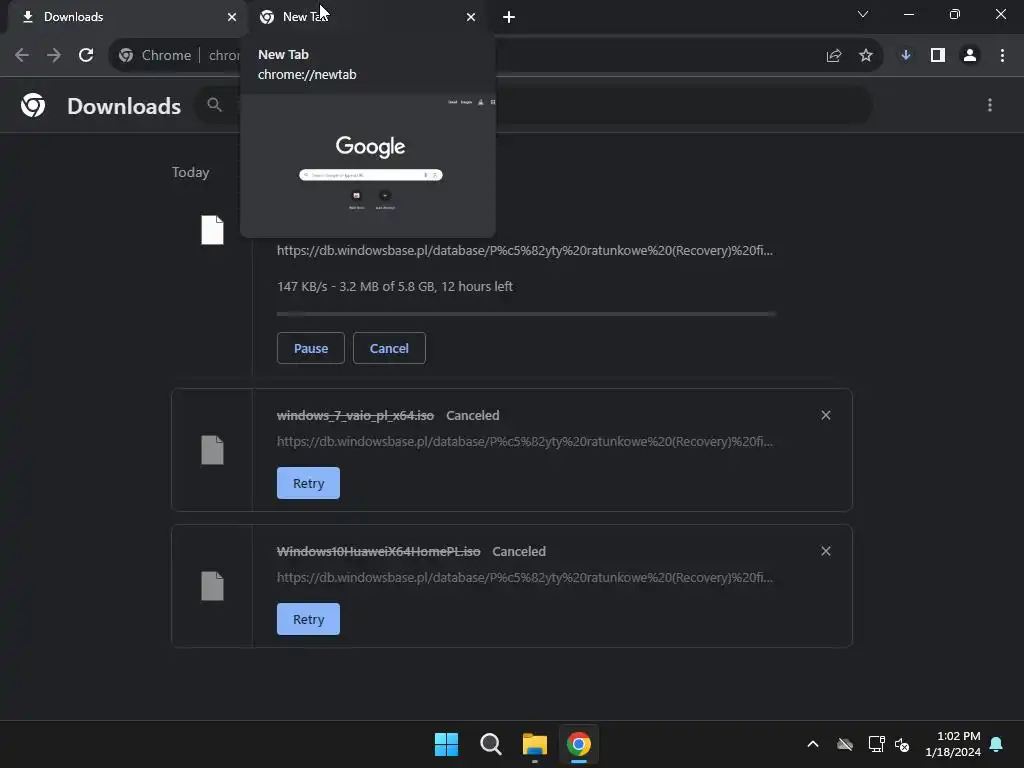Click the active download progress bar
The height and width of the screenshot is (768, 1024).
pyautogui.click(x=526, y=314)
